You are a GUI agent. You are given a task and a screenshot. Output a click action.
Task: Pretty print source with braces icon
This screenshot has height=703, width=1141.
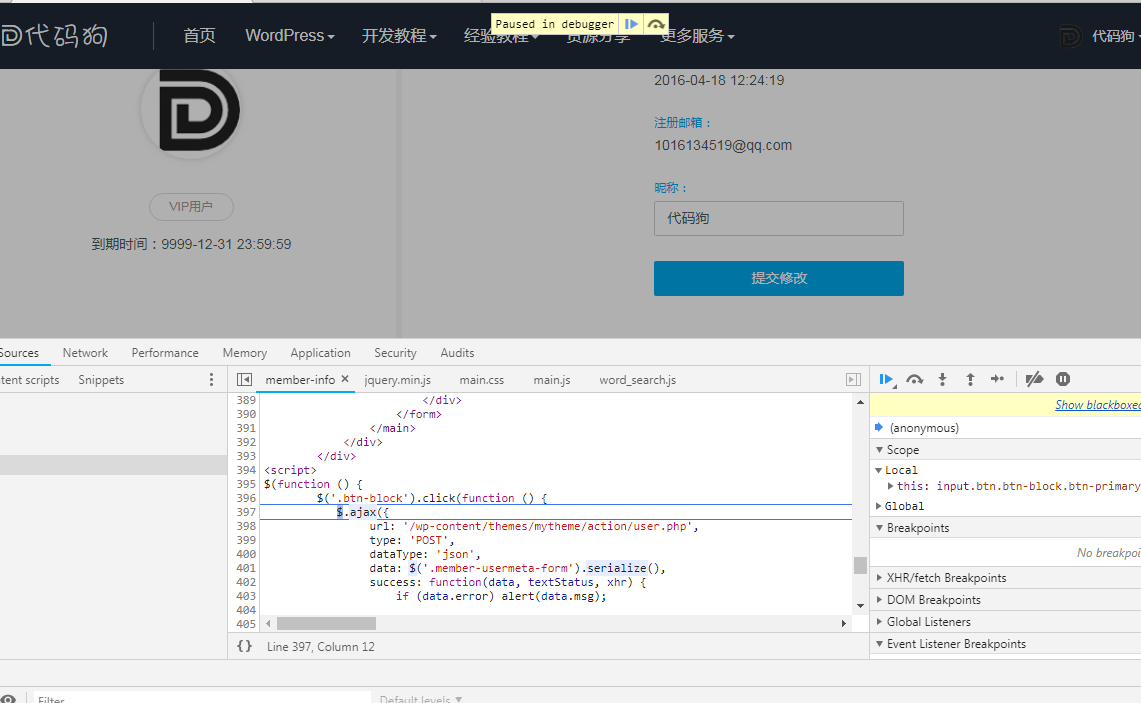[x=244, y=646]
